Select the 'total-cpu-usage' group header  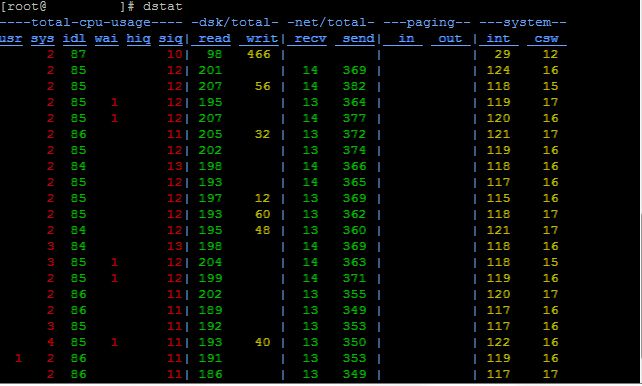coord(91,23)
